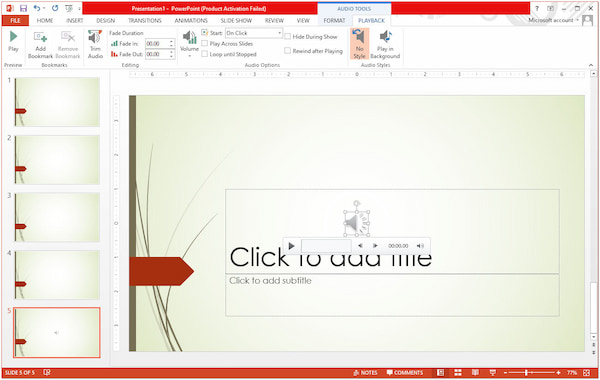Click the speaker audio icon on slide
600x380 pixels.
tap(357, 223)
